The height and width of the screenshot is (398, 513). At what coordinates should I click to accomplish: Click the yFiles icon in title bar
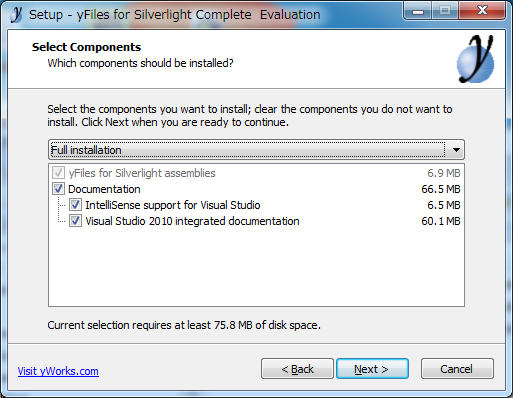pos(16,15)
